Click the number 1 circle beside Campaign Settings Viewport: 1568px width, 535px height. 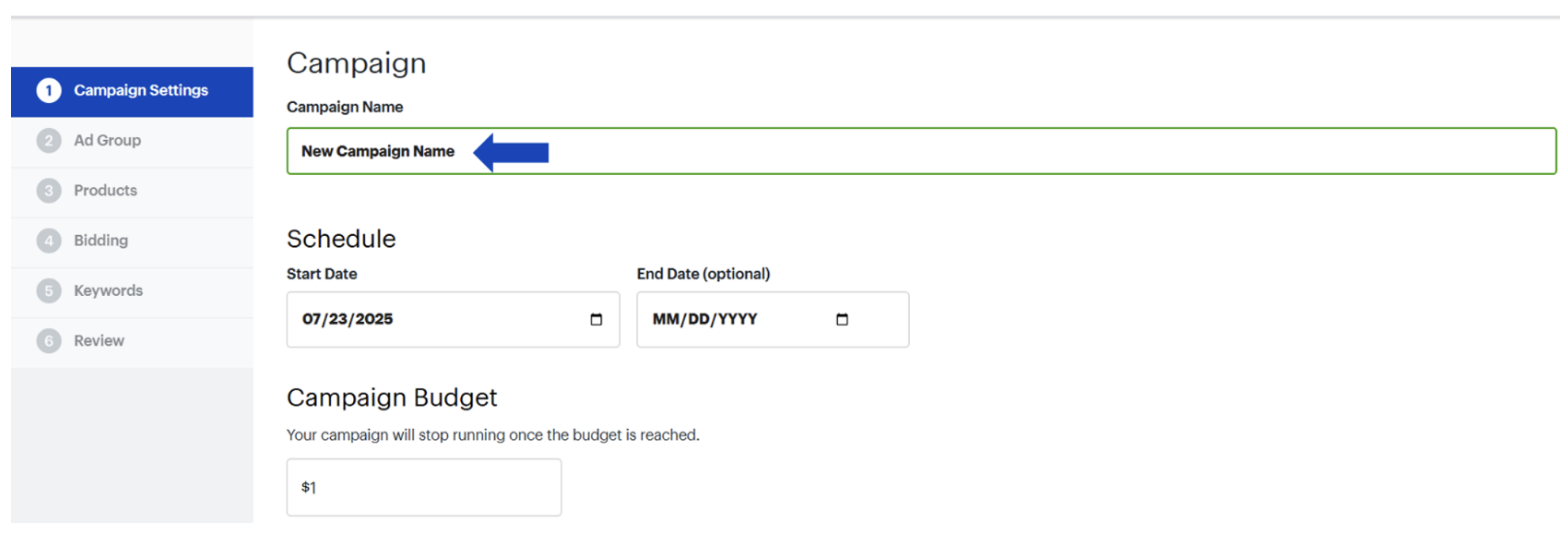pos(49,90)
